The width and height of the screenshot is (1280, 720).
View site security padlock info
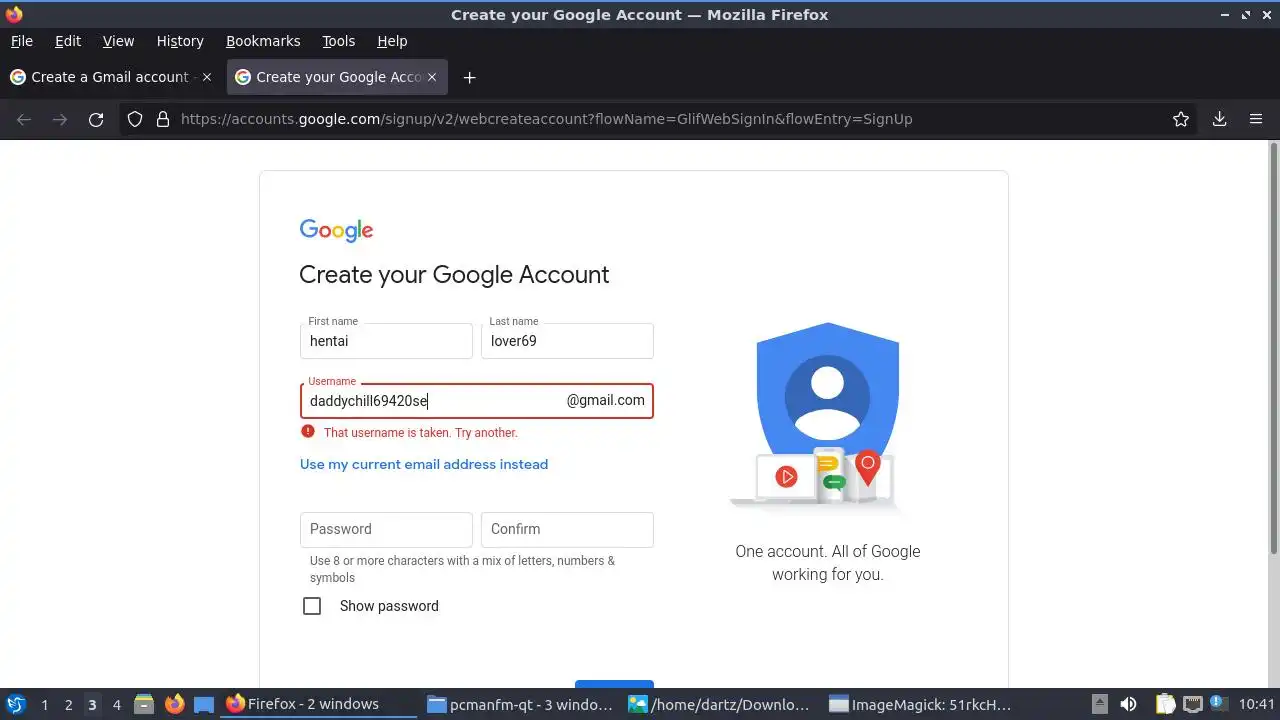coord(163,119)
